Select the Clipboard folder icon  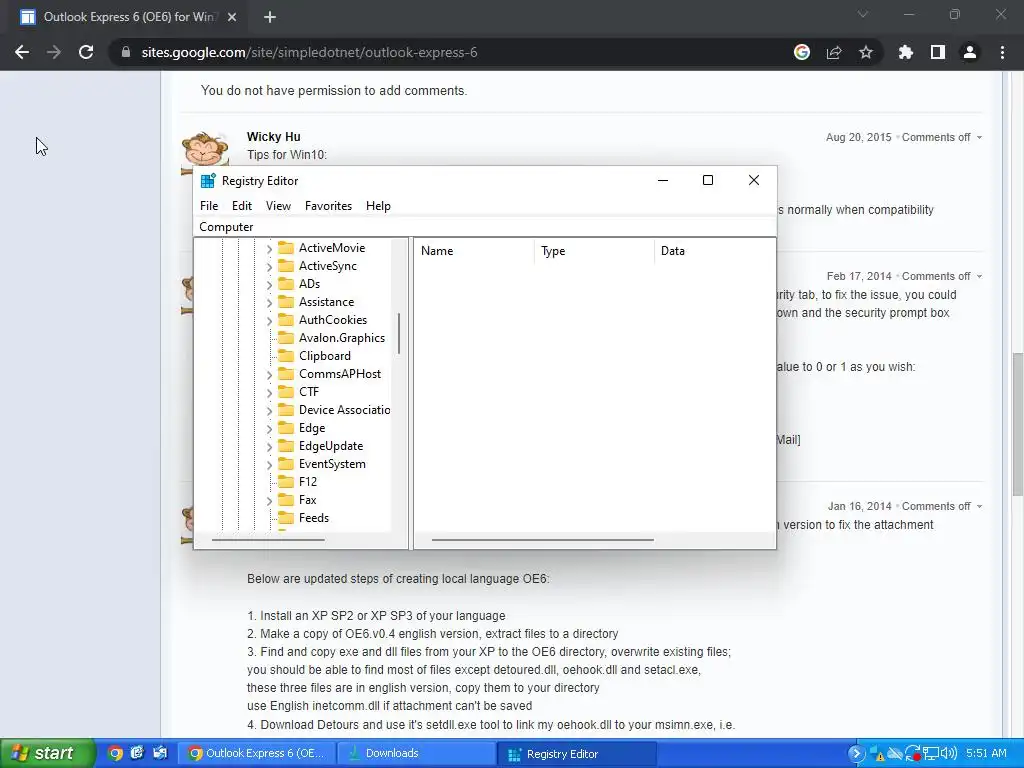click(286, 355)
